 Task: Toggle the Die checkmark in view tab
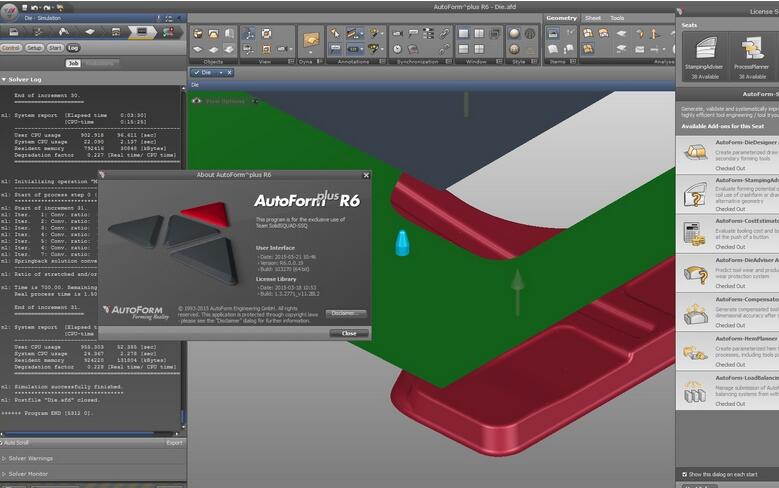pyautogui.click(x=197, y=73)
